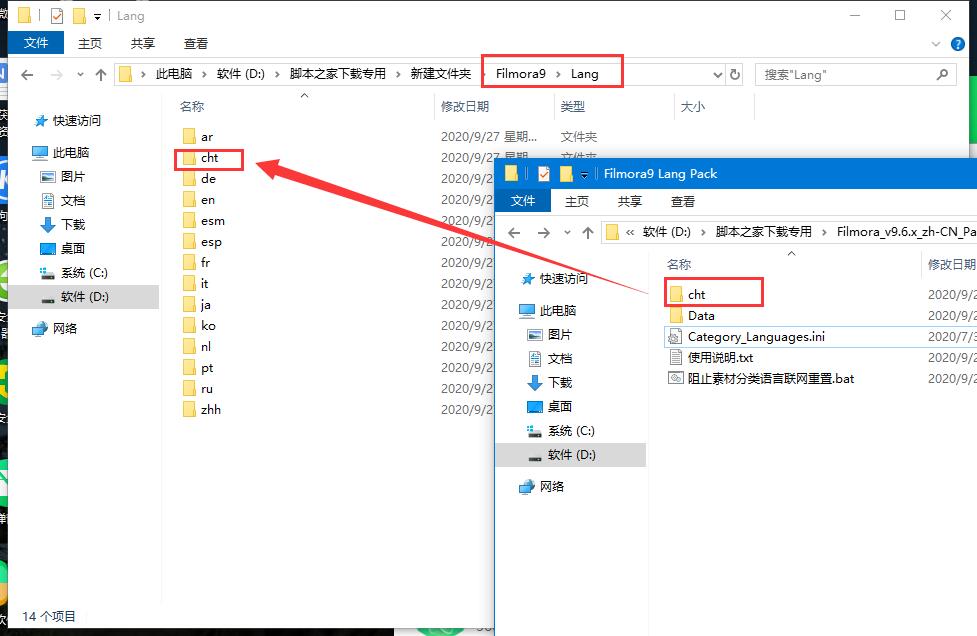Viewport: 977px width, 636px height.
Task: Click the back arrow in the Lang Pack window
Action: coord(514,233)
